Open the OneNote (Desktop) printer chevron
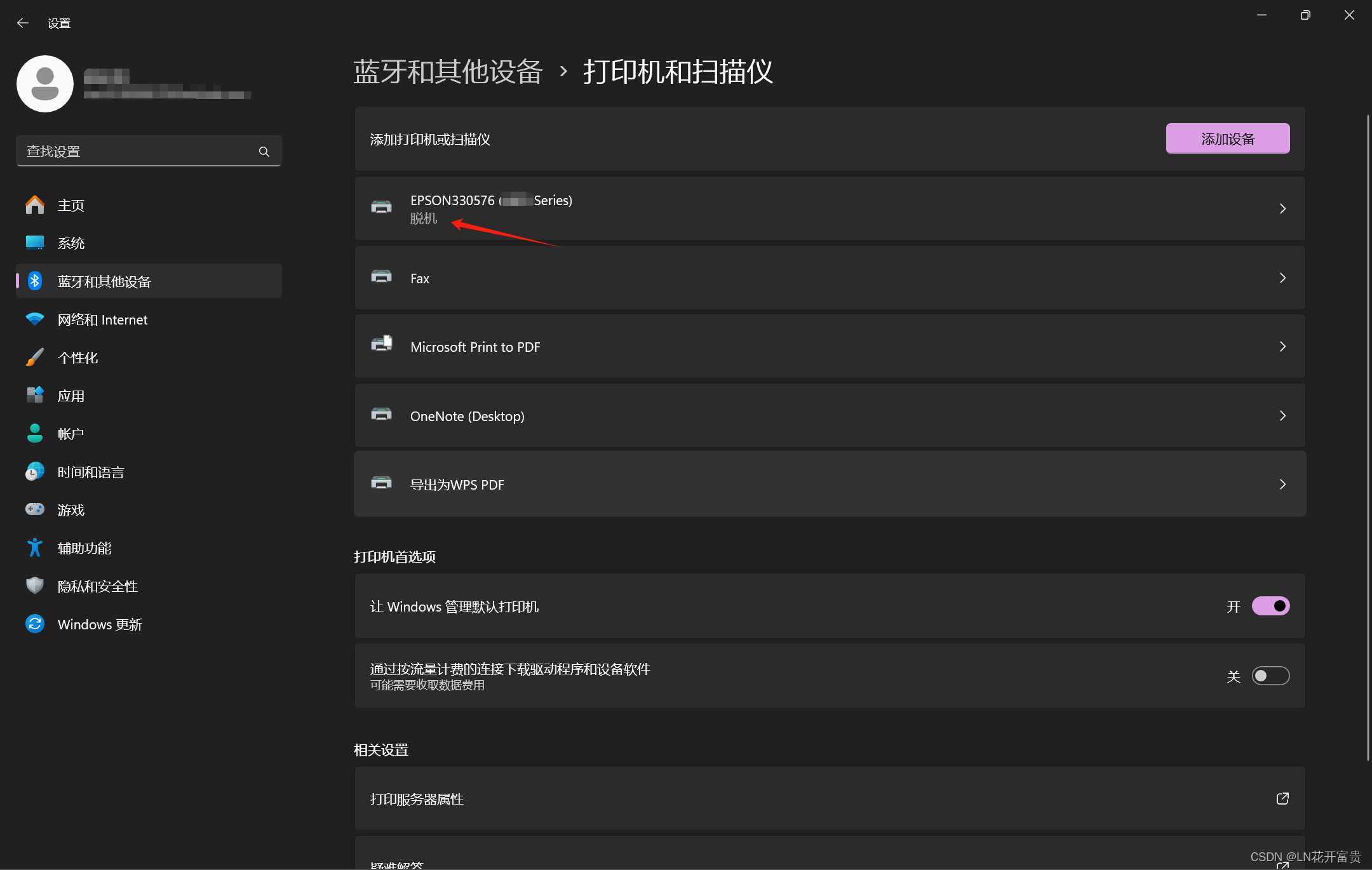This screenshot has height=870, width=1372. coord(1282,415)
